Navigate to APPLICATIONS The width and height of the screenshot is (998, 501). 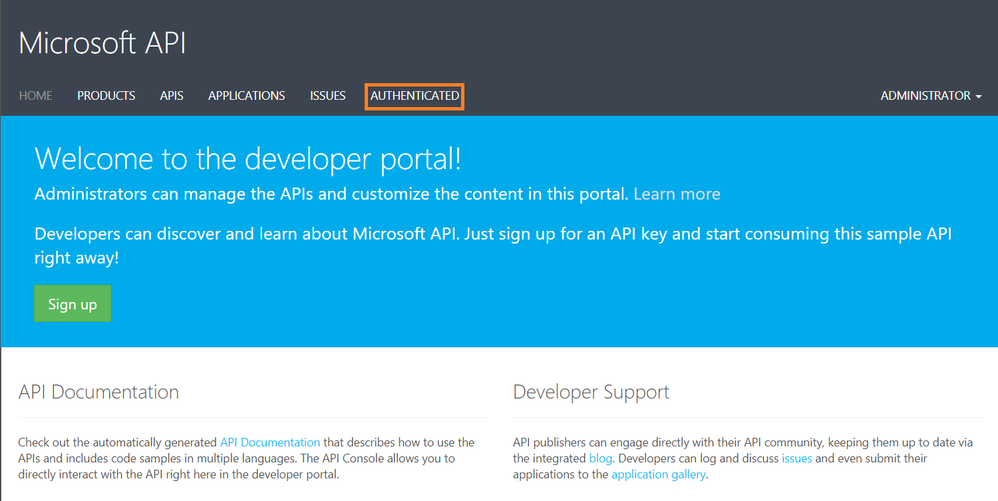[x=246, y=95]
